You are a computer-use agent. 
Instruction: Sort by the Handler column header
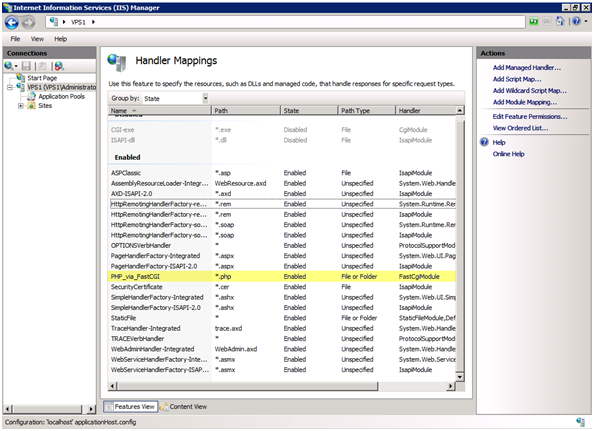pos(426,111)
